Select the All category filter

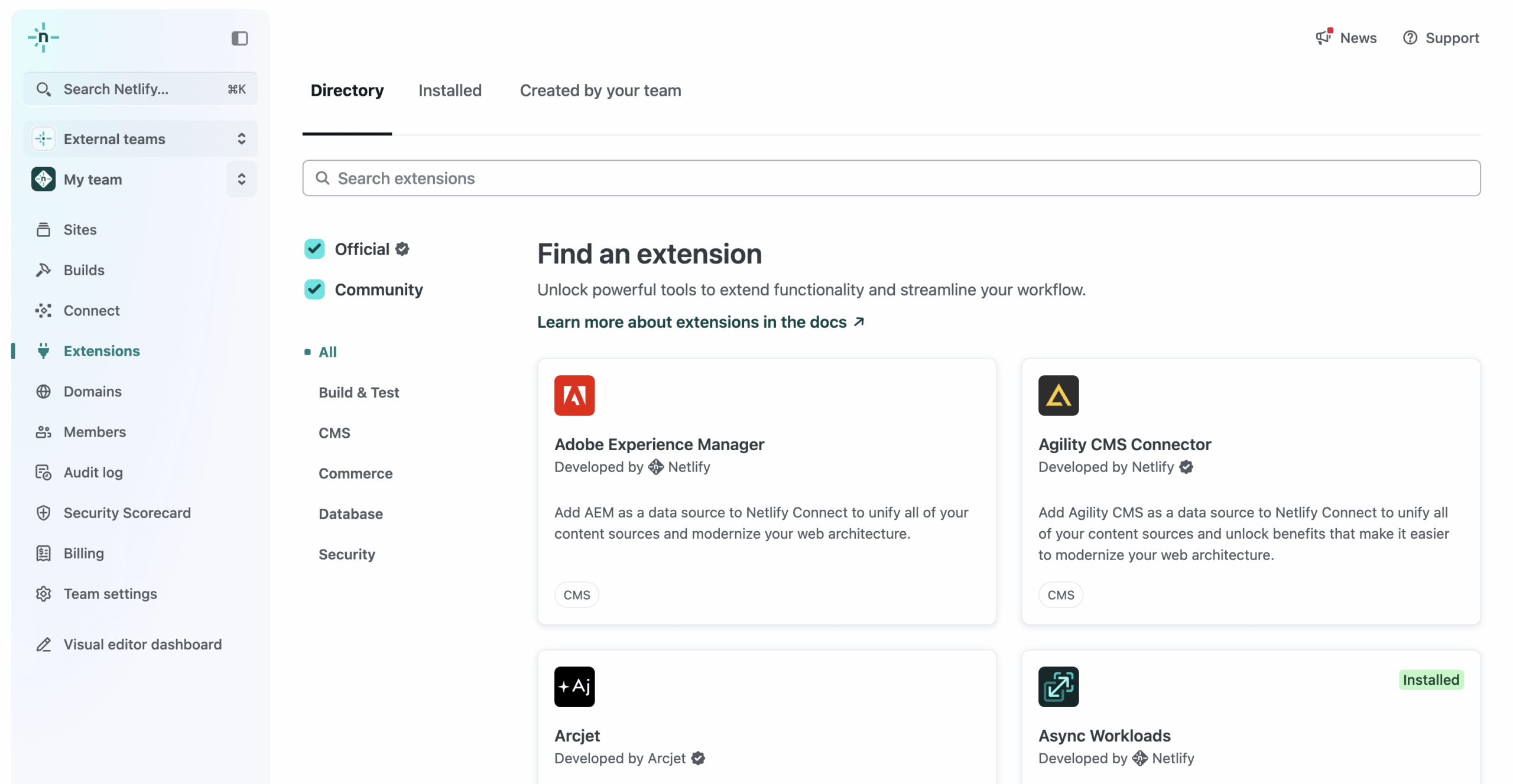[327, 352]
